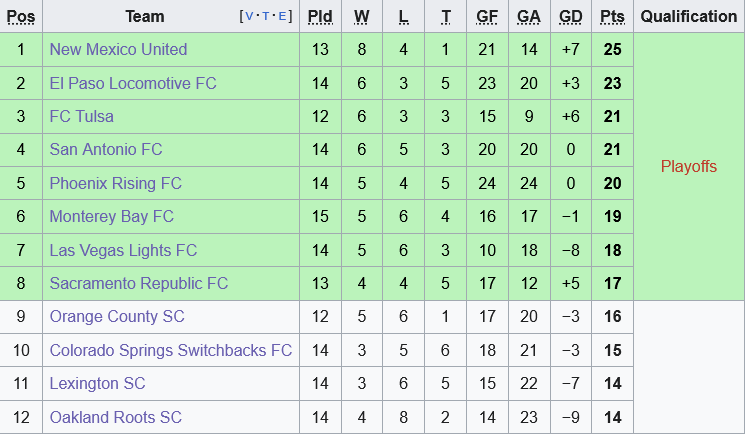Viewport: 748px width, 436px height.
Task: Go to Phoenix Rising FC page
Action: (116, 184)
